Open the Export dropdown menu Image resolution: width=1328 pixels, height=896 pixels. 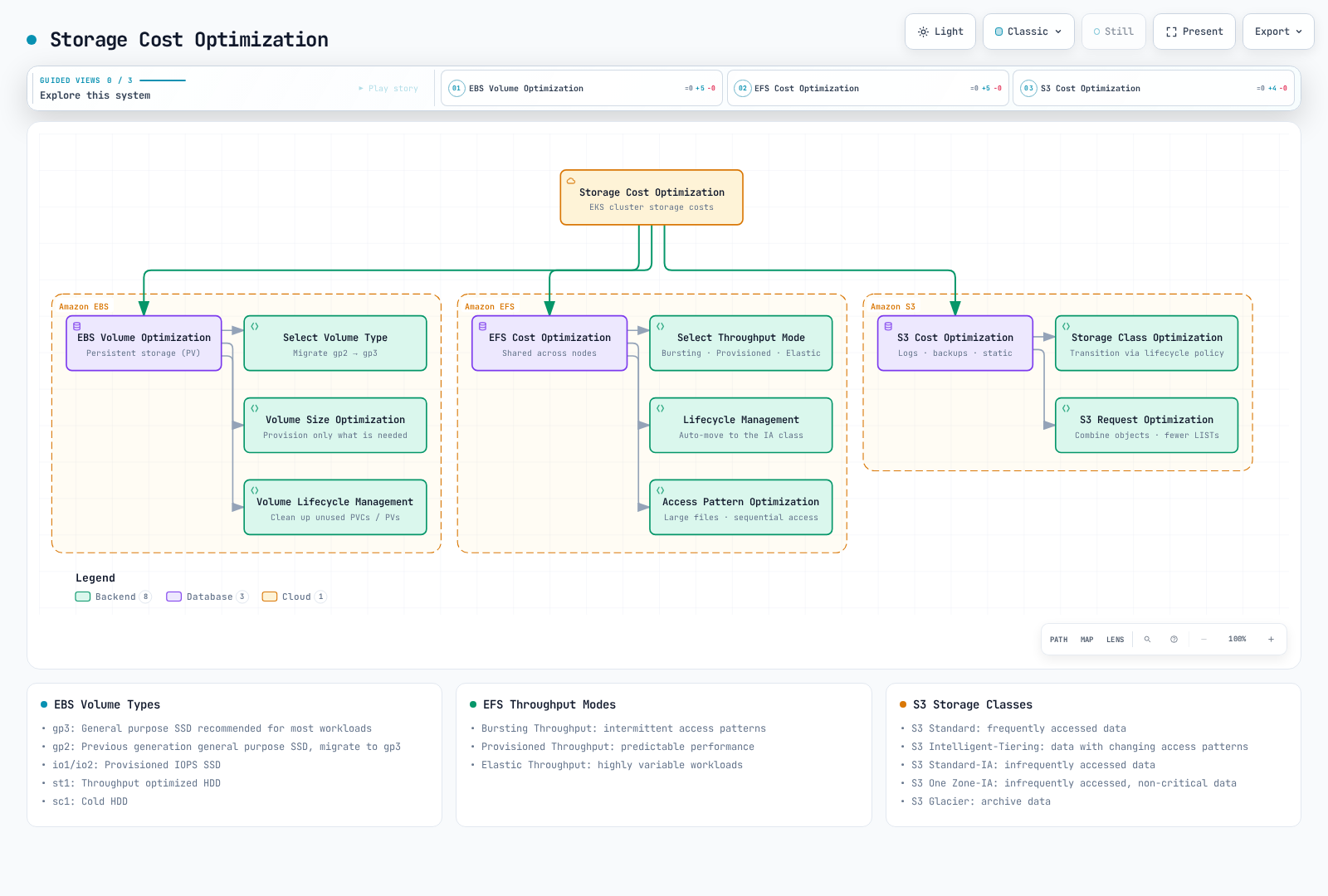click(x=1278, y=32)
